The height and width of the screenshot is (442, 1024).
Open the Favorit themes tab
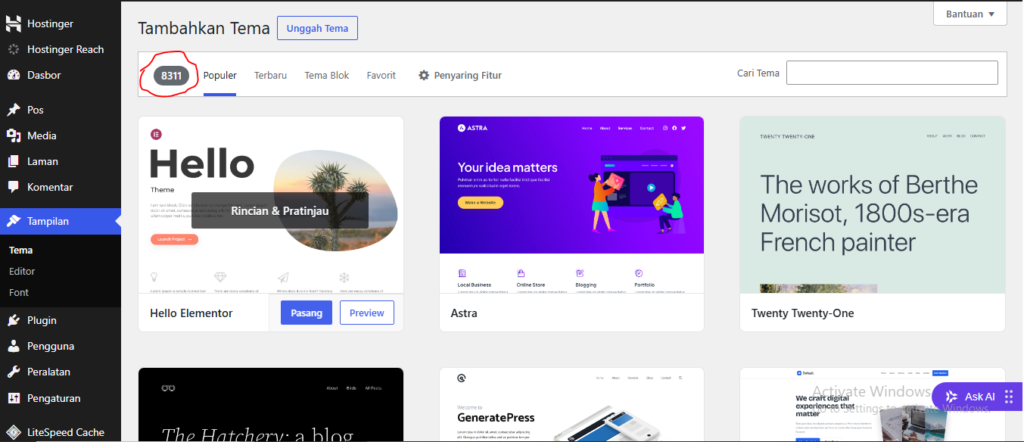click(x=381, y=75)
